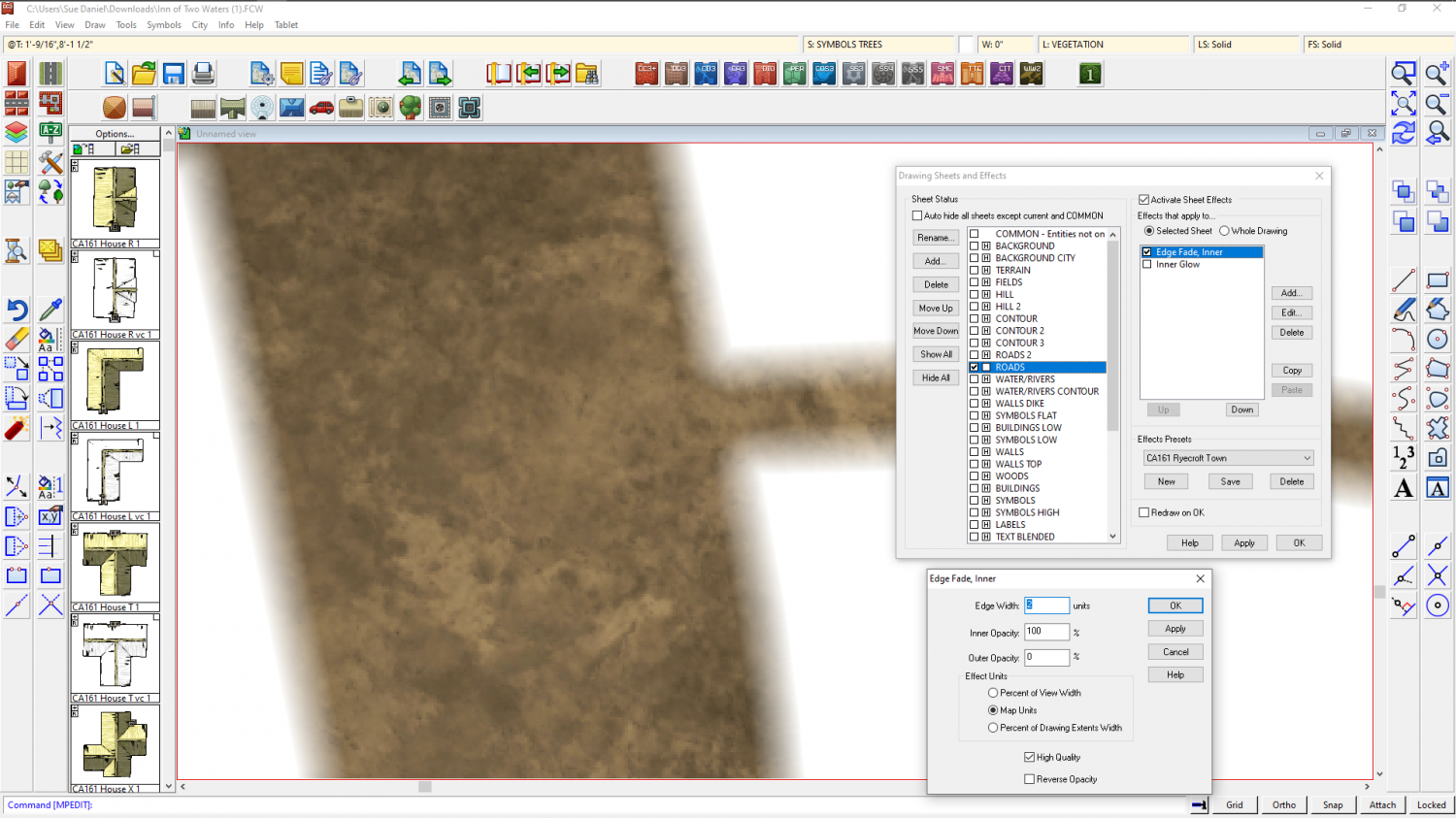Click the hourglass magnifier search icon

(x=17, y=251)
